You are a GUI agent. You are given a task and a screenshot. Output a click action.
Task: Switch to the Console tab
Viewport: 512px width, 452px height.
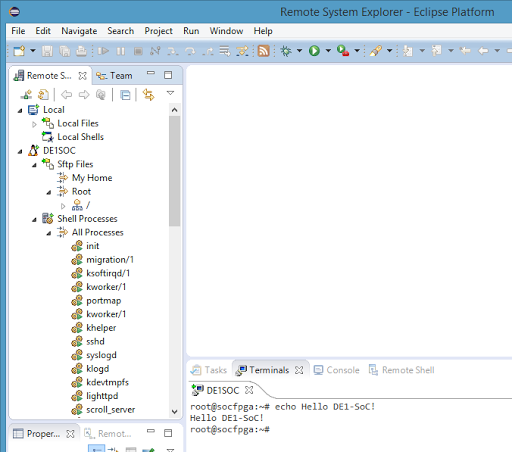tap(337, 370)
